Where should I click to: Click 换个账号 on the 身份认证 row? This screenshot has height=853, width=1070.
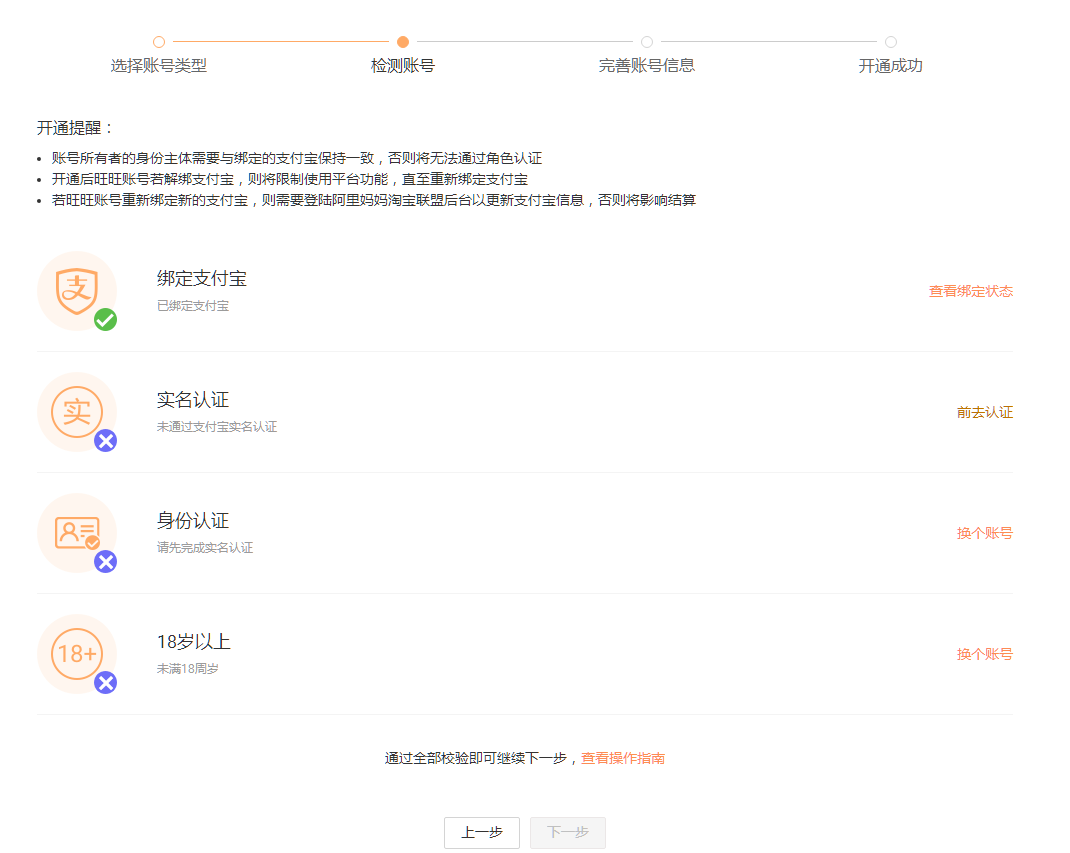click(x=984, y=533)
